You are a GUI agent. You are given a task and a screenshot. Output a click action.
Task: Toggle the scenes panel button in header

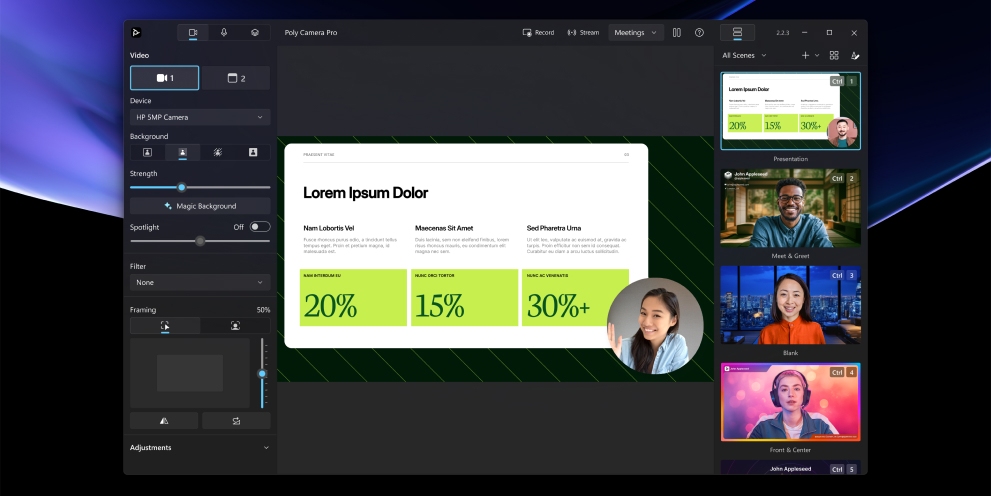coord(737,32)
